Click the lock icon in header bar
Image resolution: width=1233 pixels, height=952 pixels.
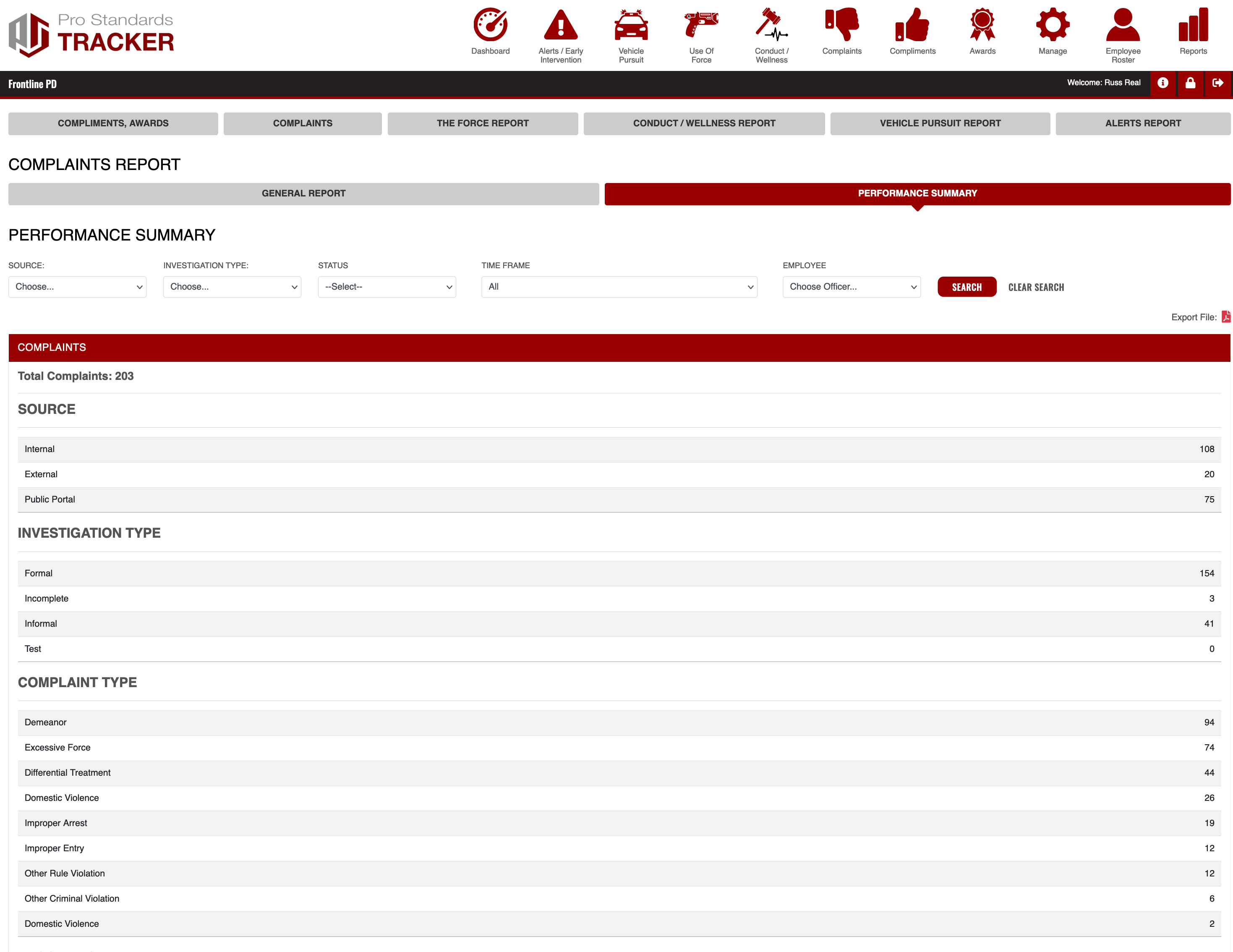pos(1190,83)
